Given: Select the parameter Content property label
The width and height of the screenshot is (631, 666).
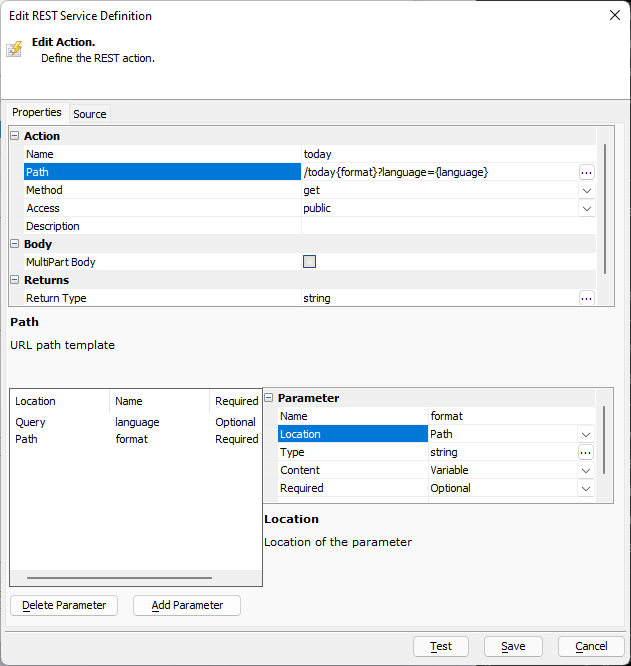Looking at the screenshot, I should (352, 470).
